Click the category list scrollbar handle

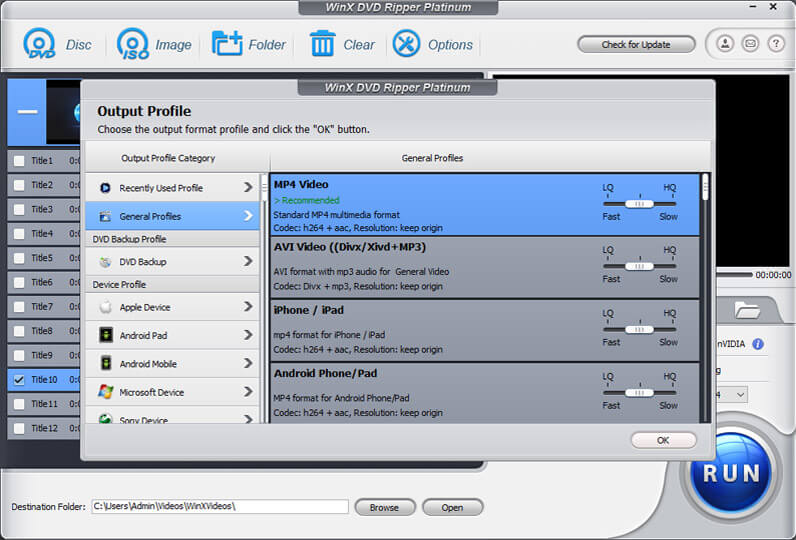coord(264,187)
